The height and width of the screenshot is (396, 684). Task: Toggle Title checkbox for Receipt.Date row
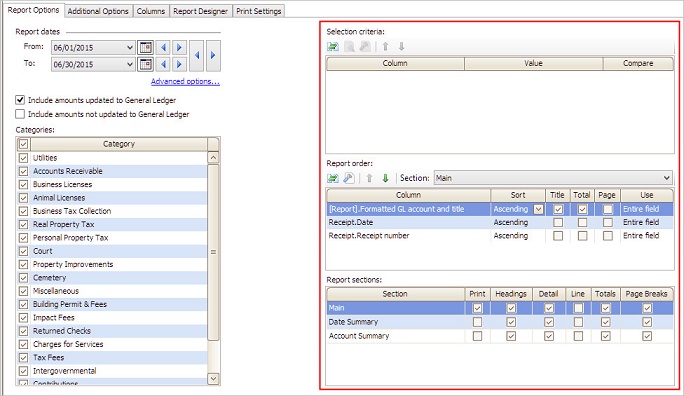tap(558, 222)
